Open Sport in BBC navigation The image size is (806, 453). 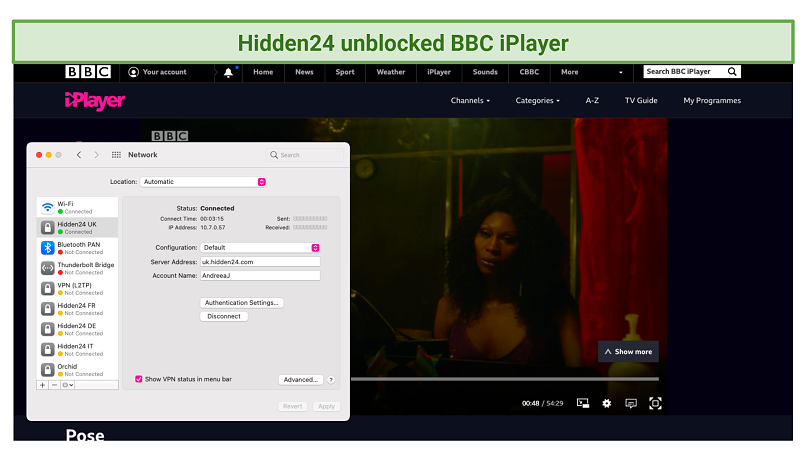click(x=345, y=72)
